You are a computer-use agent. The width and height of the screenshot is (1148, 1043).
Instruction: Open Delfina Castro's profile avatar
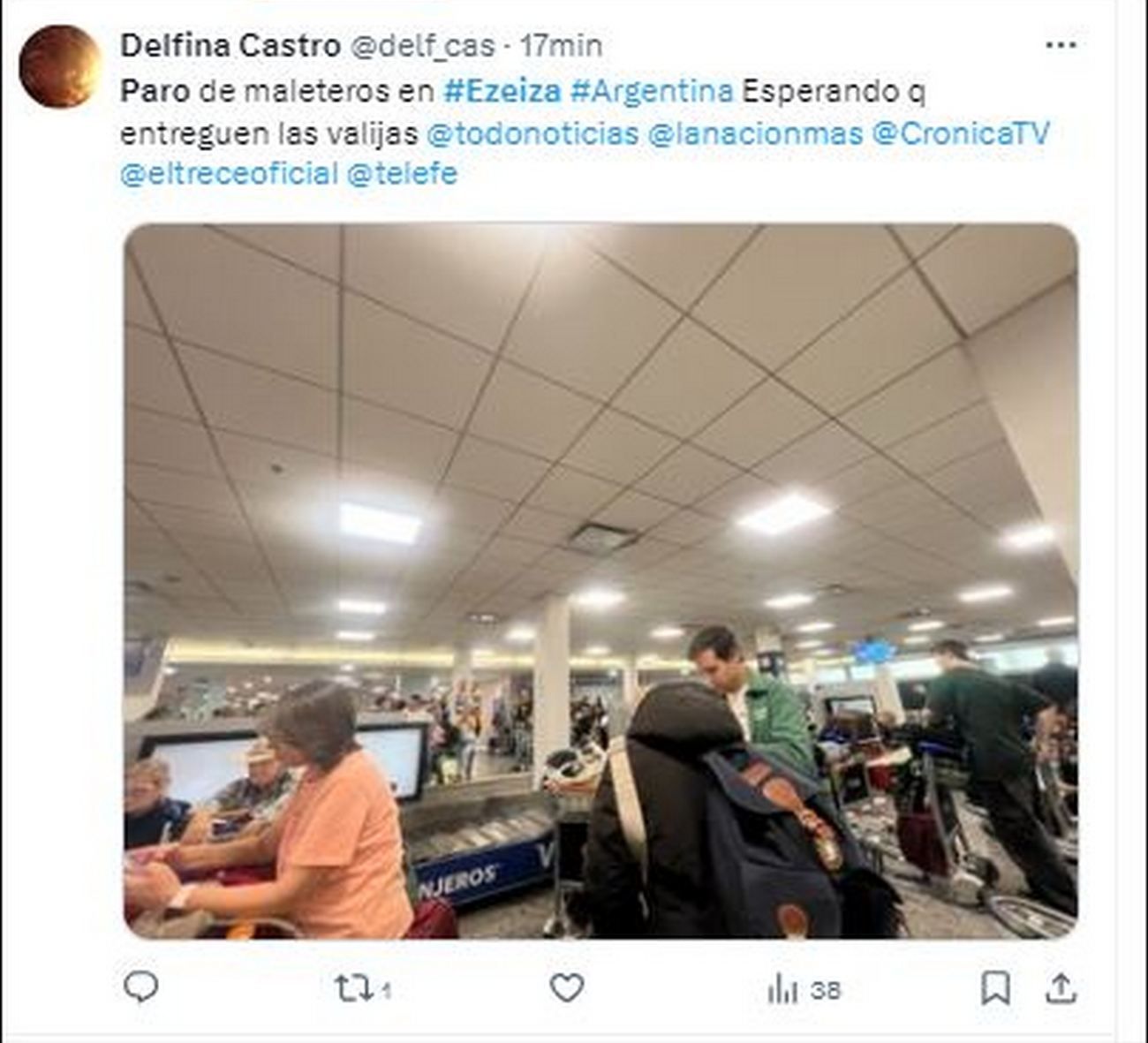click(x=59, y=66)
